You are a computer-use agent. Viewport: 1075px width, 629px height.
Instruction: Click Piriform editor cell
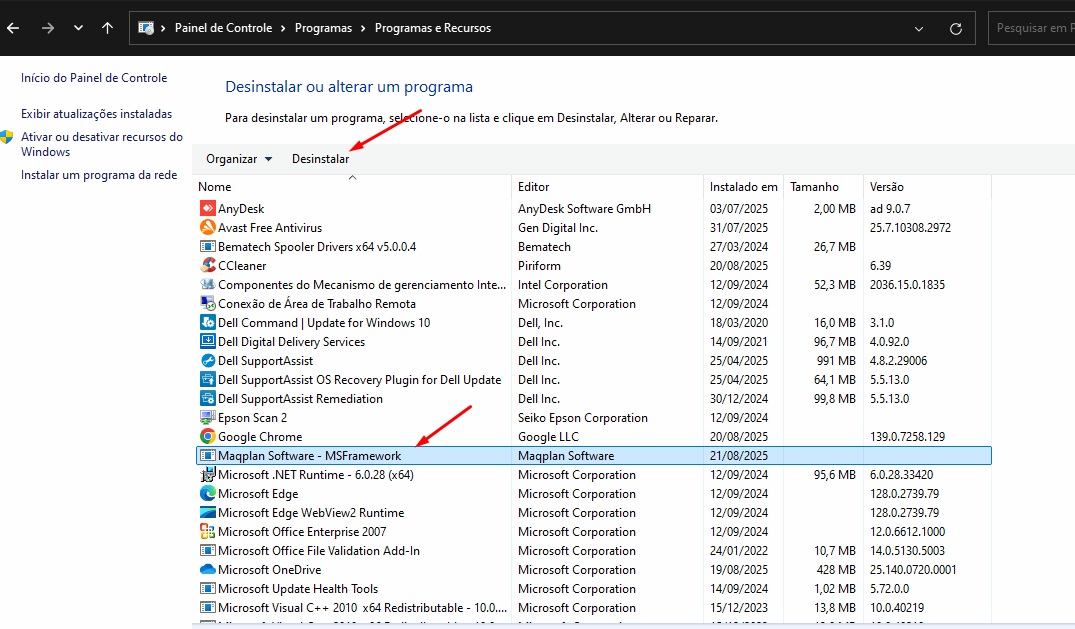539,265
